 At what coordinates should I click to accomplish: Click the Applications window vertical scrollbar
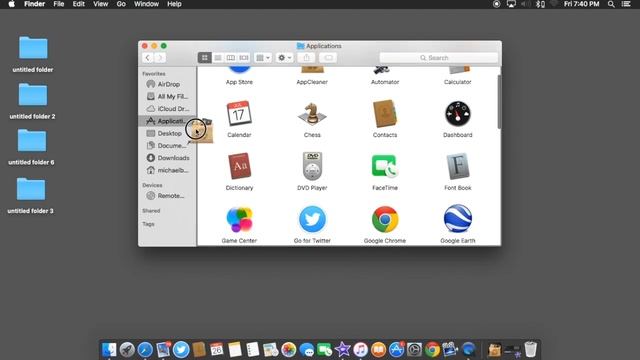[499, 102]
